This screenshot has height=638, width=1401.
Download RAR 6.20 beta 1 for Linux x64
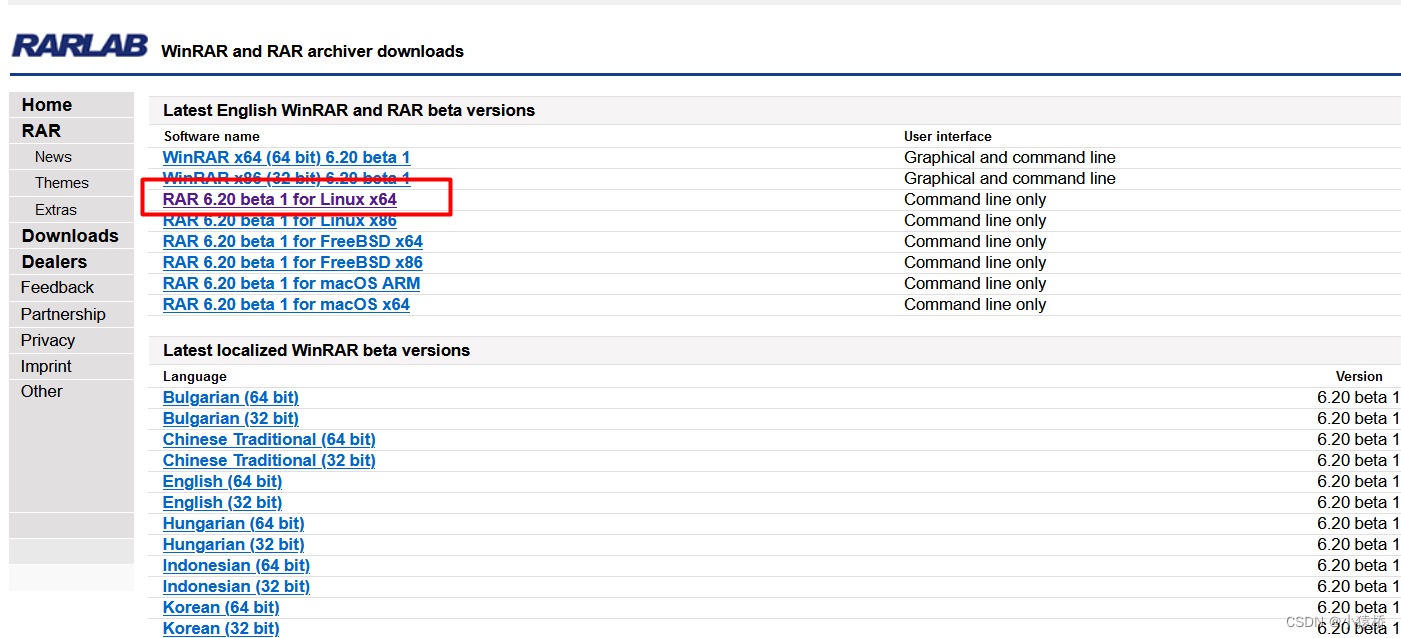click(280, 200)
